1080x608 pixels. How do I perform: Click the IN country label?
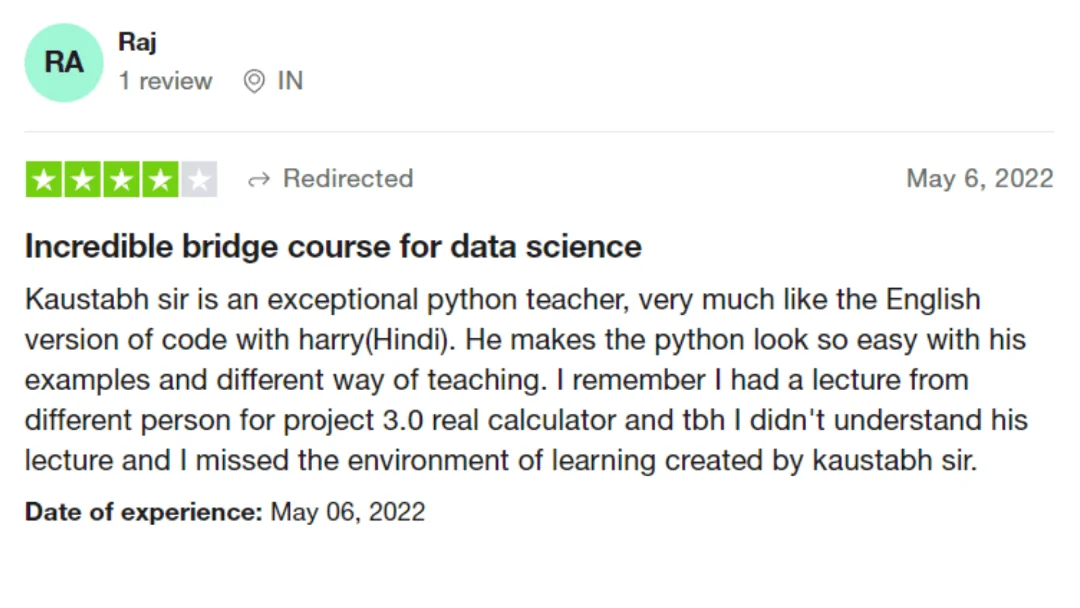290,81
